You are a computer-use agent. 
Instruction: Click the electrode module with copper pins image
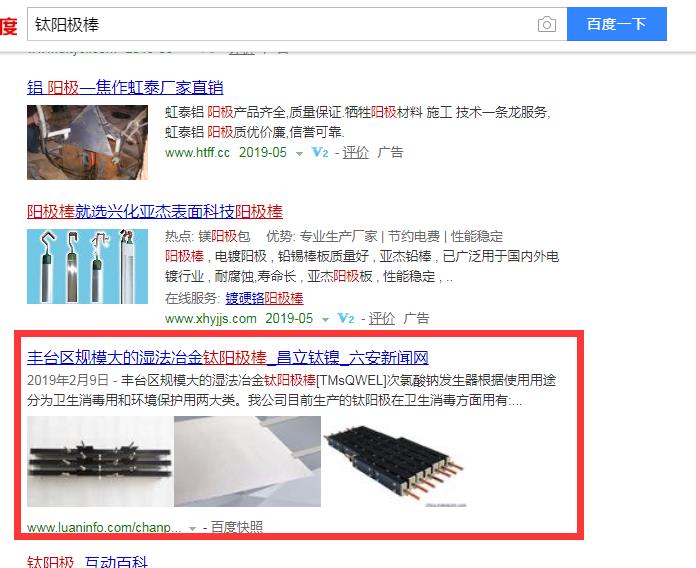point(394,462)
